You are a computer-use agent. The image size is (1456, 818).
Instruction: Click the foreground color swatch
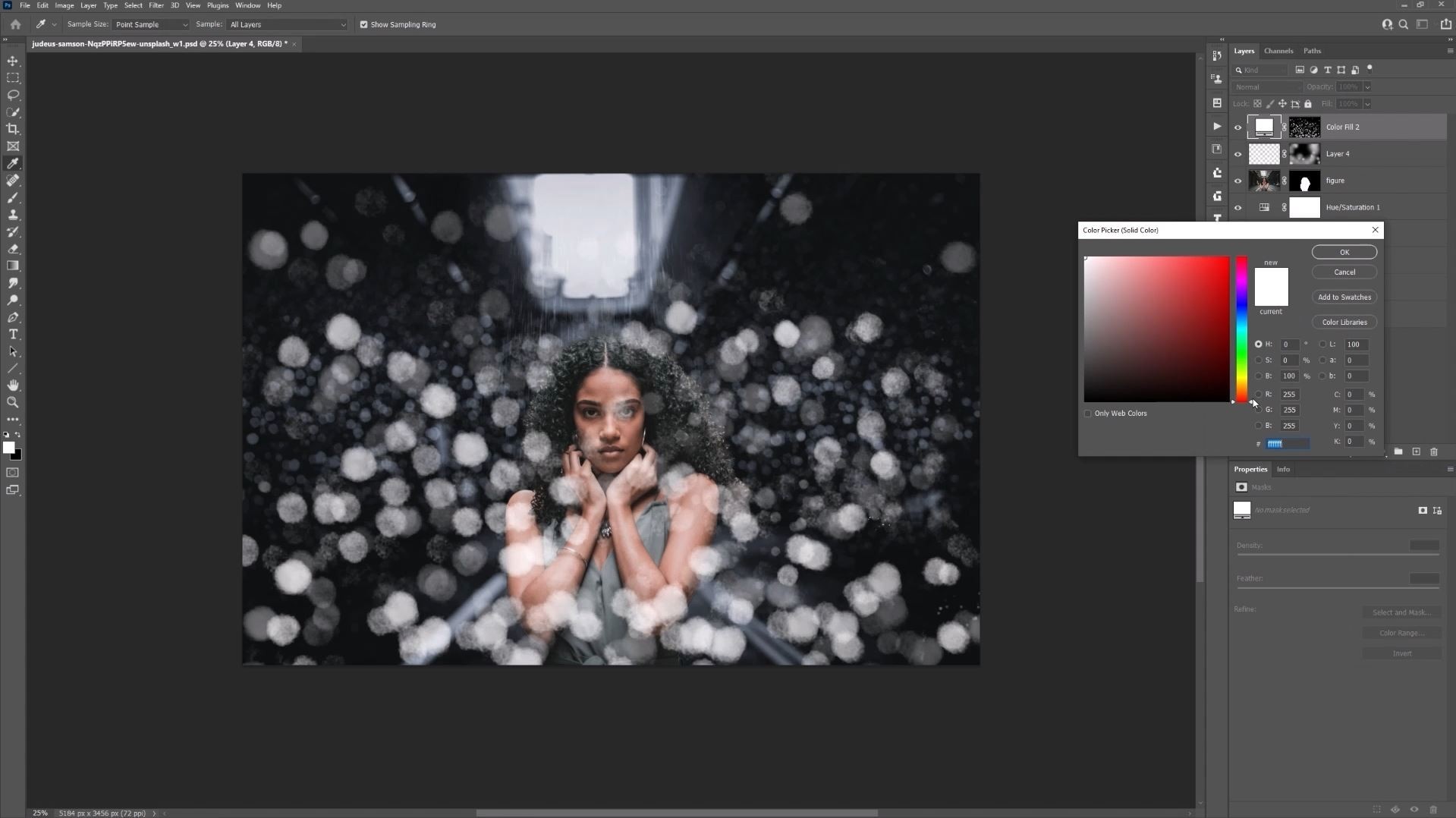(x=9, y=448)
